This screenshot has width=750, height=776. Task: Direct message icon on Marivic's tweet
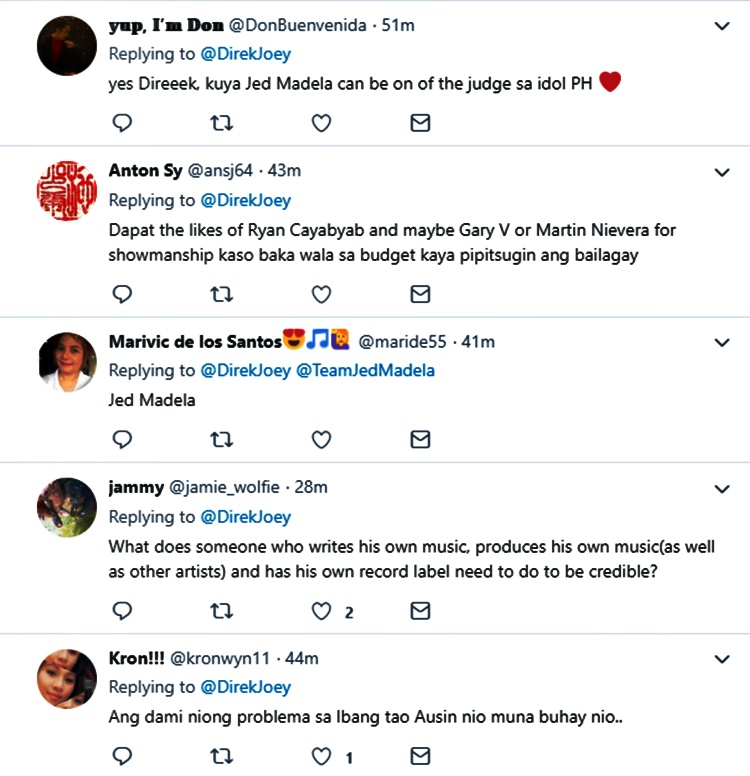421,439
